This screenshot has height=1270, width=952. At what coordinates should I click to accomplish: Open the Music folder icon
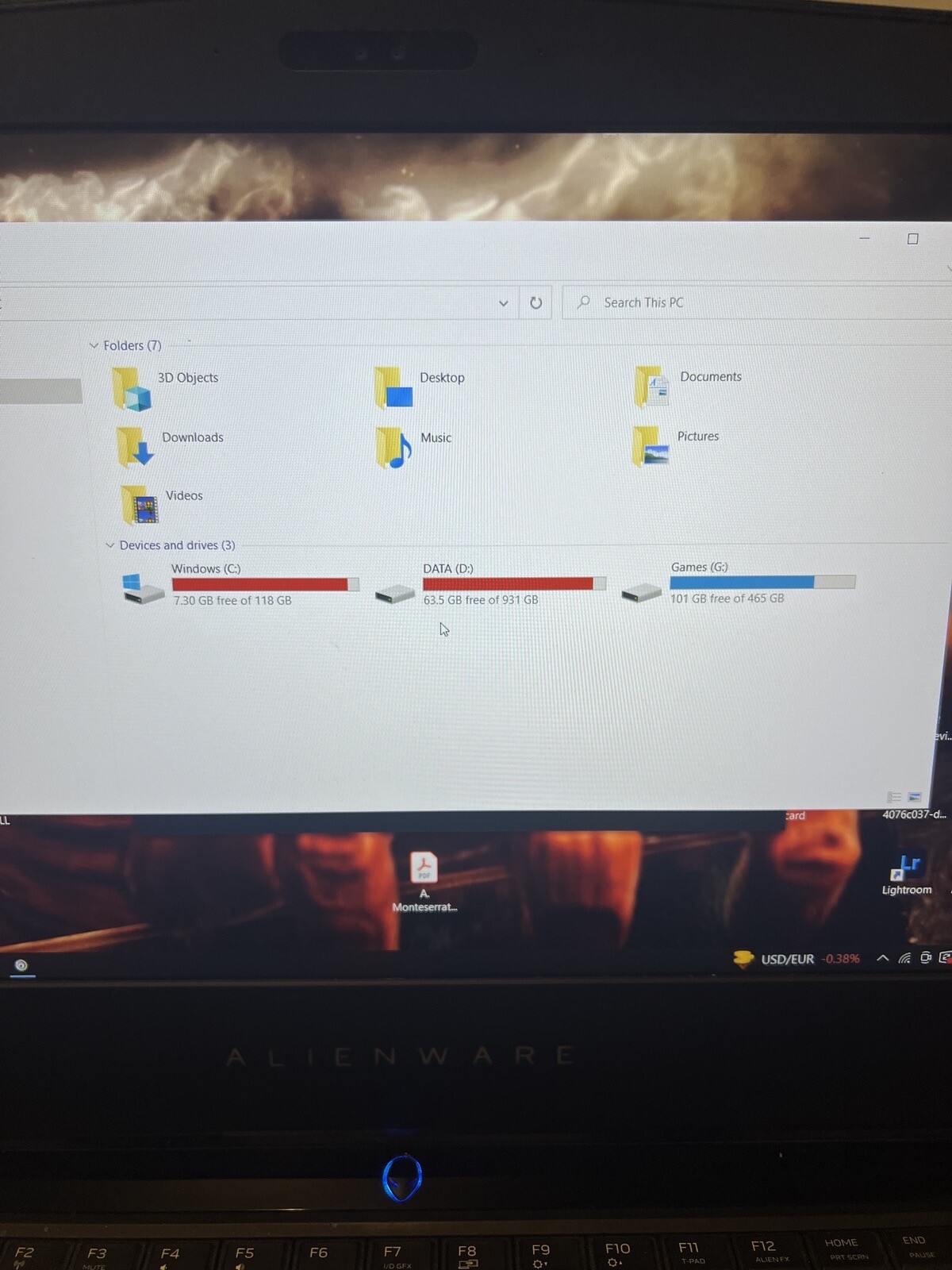pos(393,448)
